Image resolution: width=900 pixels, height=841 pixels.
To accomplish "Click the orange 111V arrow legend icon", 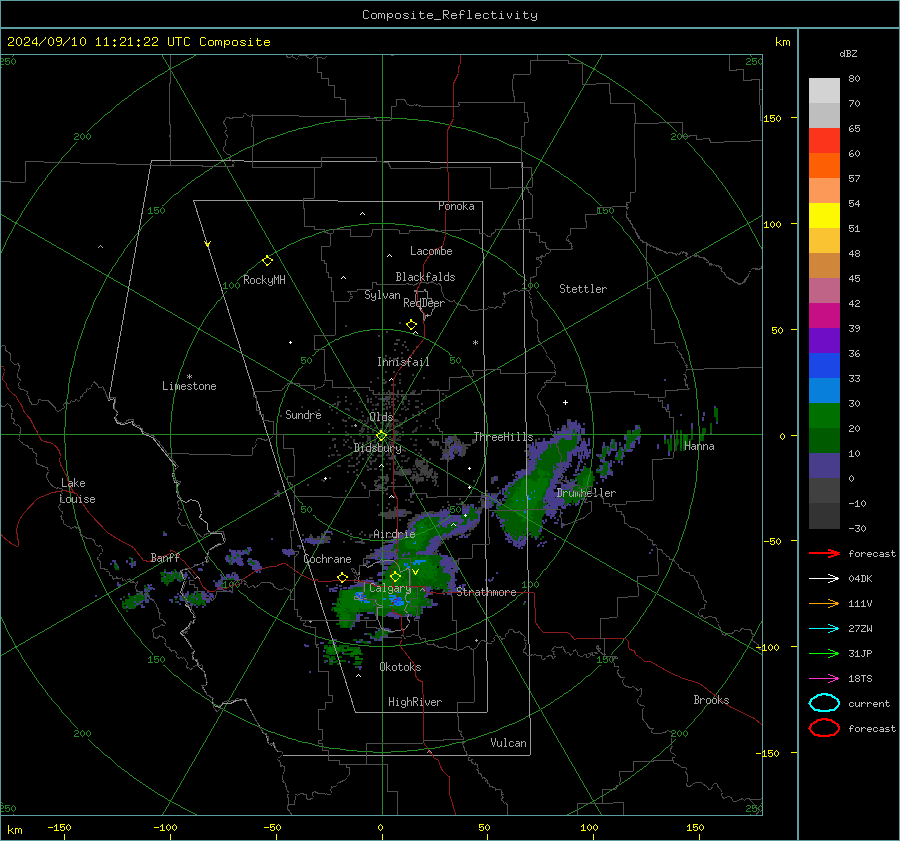I will (x=824, y=603).
